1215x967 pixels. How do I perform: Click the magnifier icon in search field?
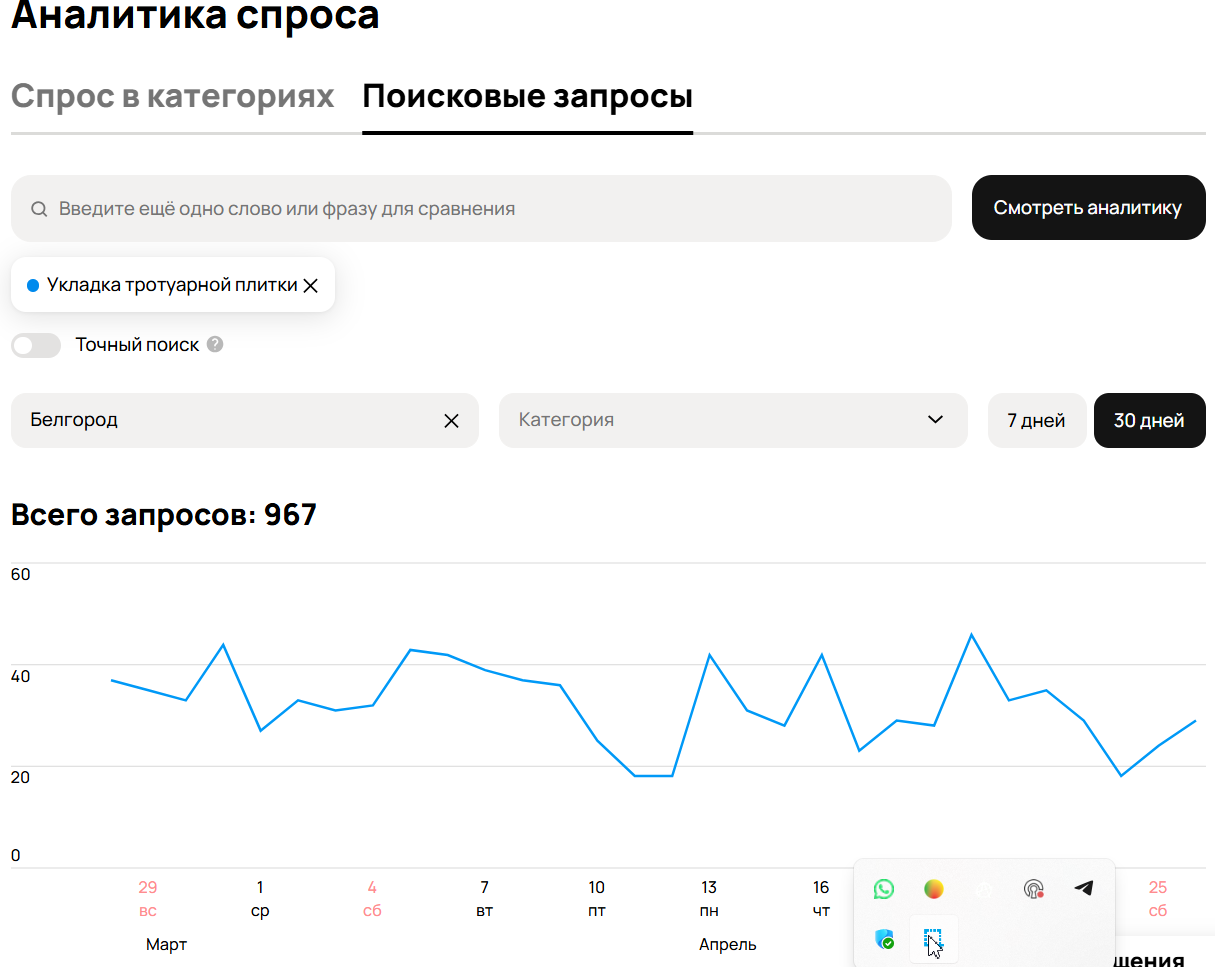click(x=39, y=209)
